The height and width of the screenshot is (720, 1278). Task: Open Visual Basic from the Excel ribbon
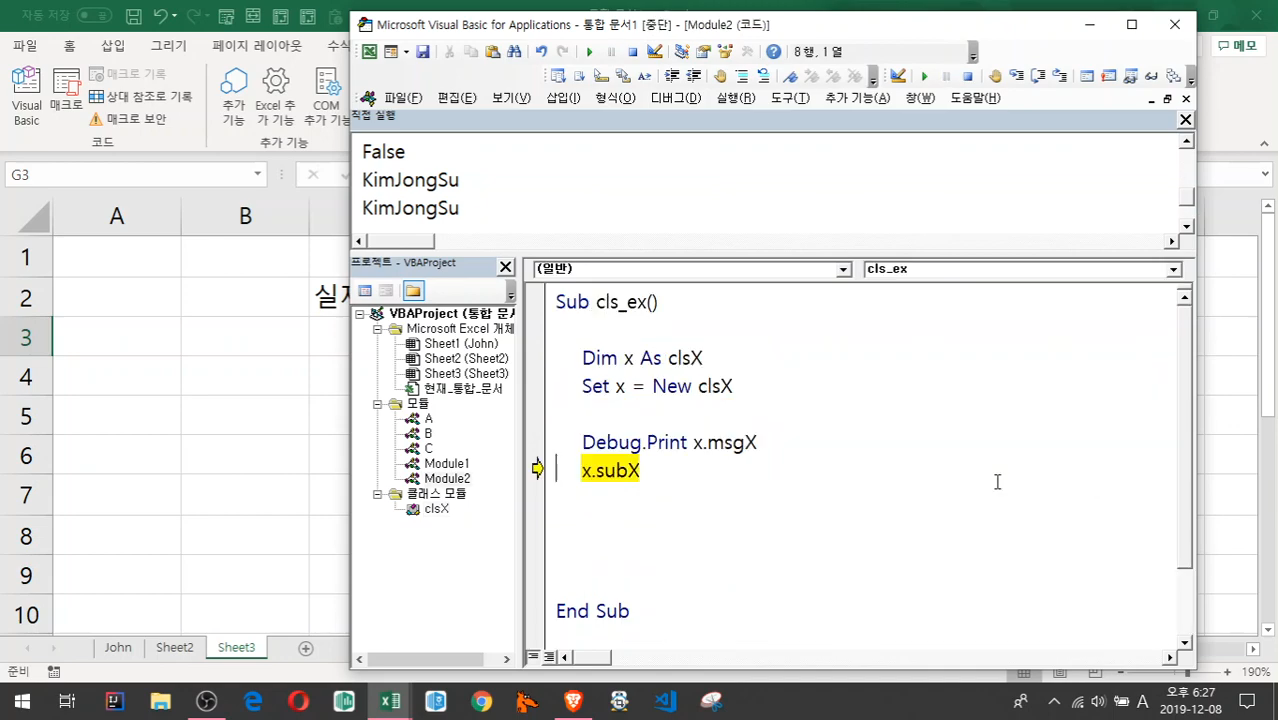(26, 97)
